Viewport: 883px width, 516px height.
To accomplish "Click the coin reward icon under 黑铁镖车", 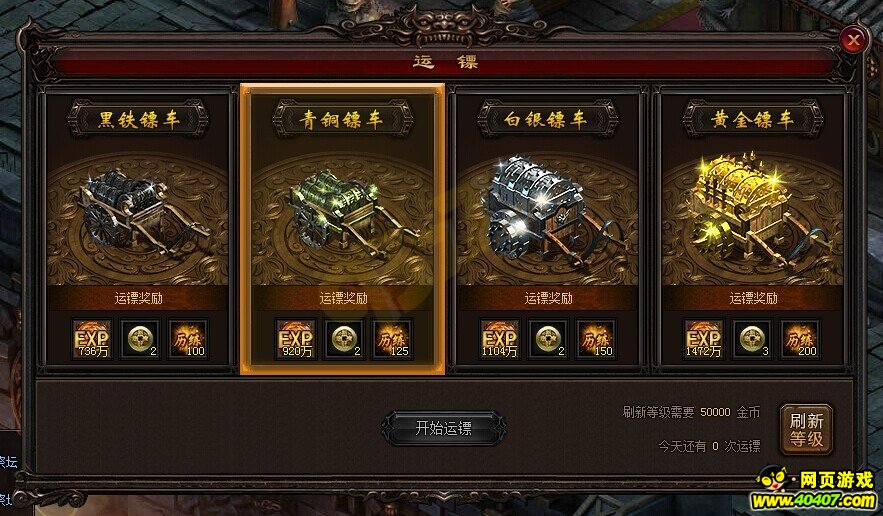I will point(140,339).
